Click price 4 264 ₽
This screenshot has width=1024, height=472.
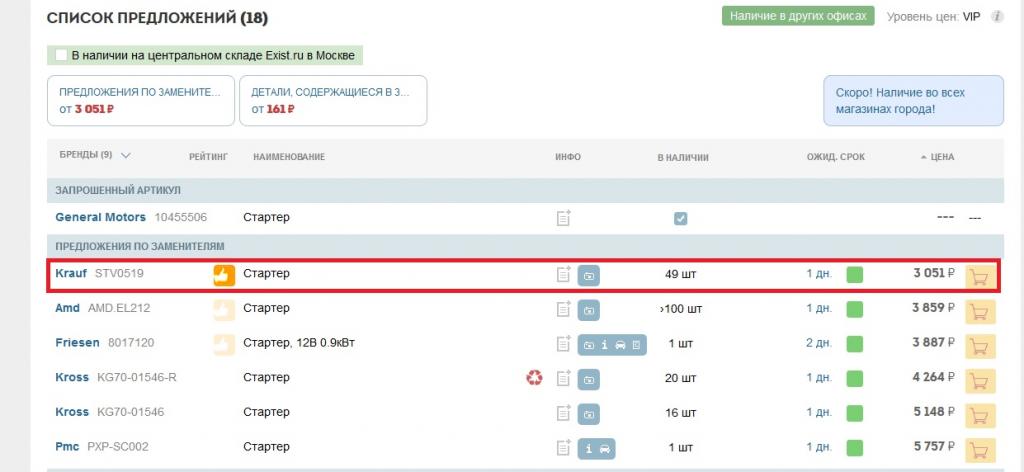[934, 377]
